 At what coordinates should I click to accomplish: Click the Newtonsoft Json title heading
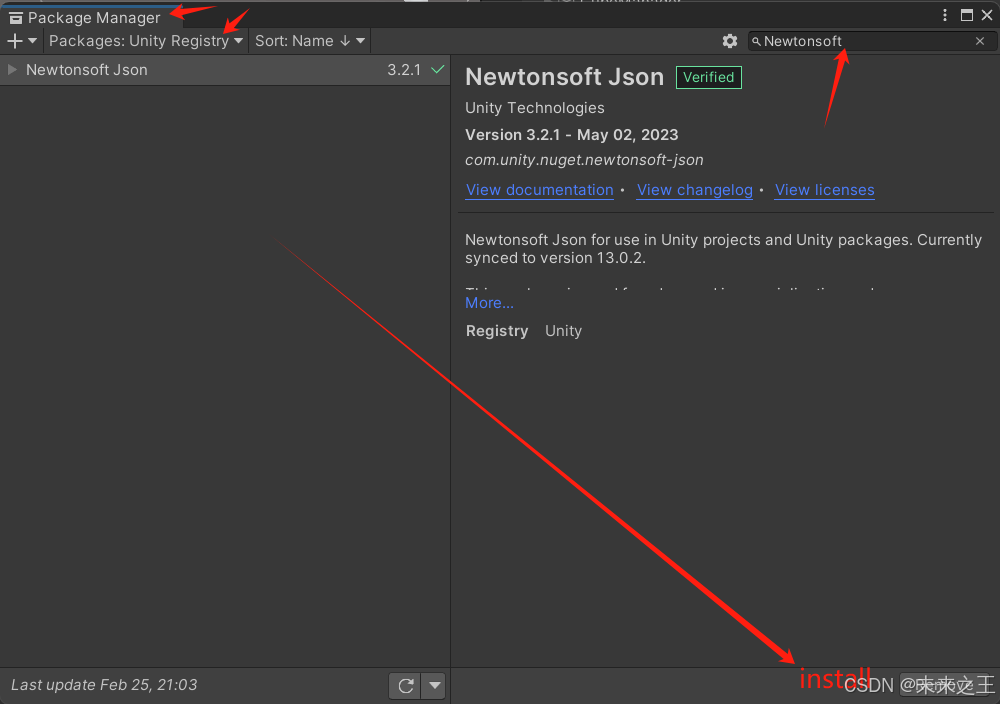[564, 77]
